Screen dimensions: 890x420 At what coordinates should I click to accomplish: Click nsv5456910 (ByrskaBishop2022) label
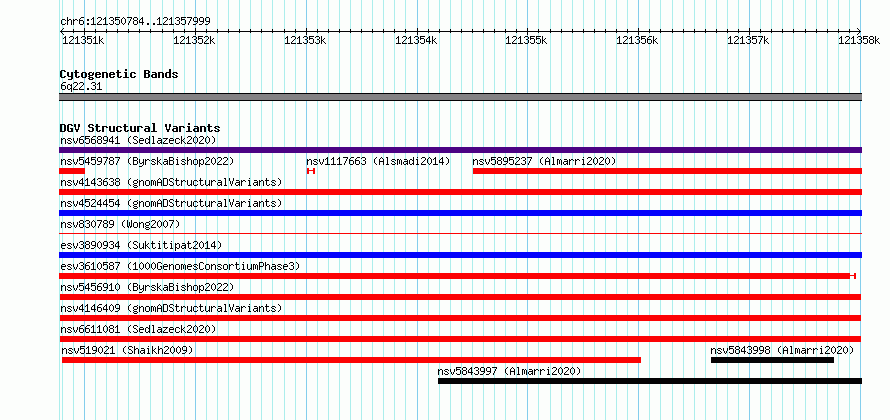[147, 287]
